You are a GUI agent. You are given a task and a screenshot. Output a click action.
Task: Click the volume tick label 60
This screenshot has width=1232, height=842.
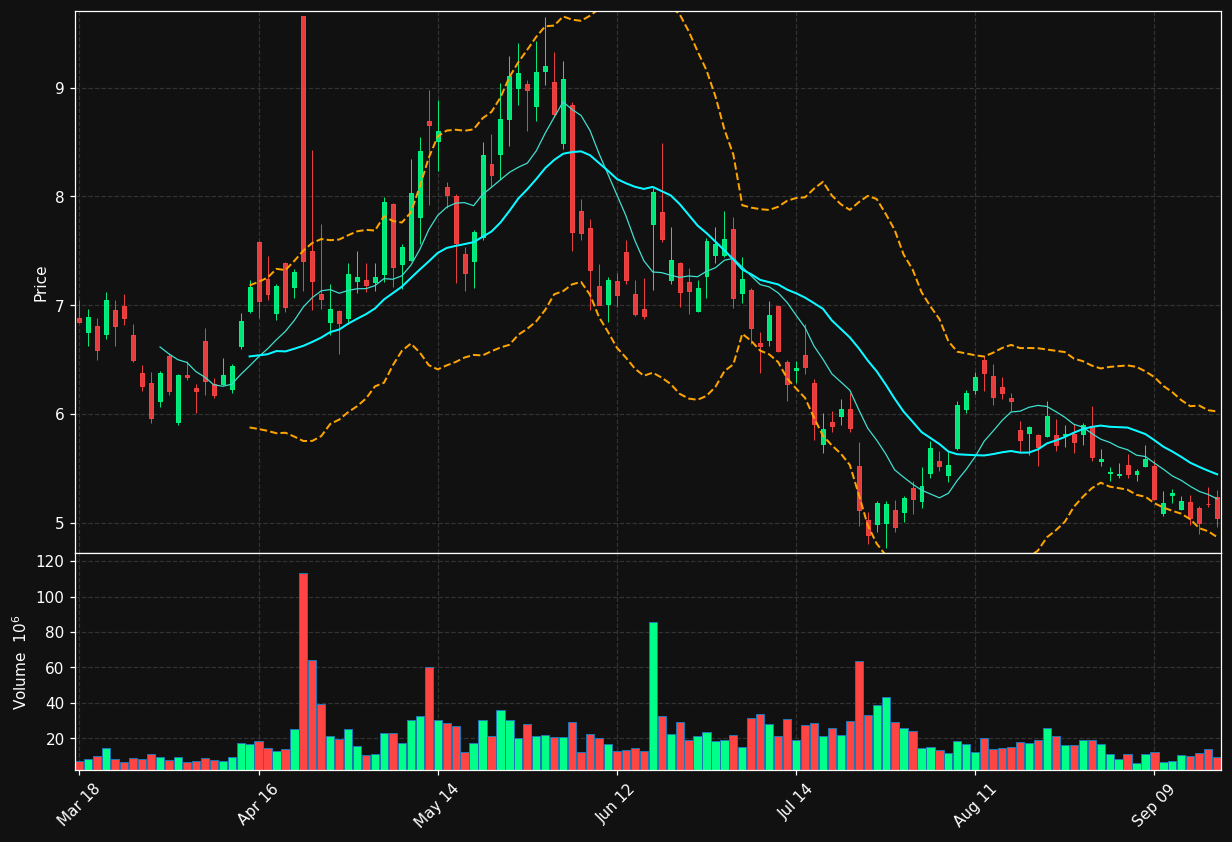coord(54,668)
